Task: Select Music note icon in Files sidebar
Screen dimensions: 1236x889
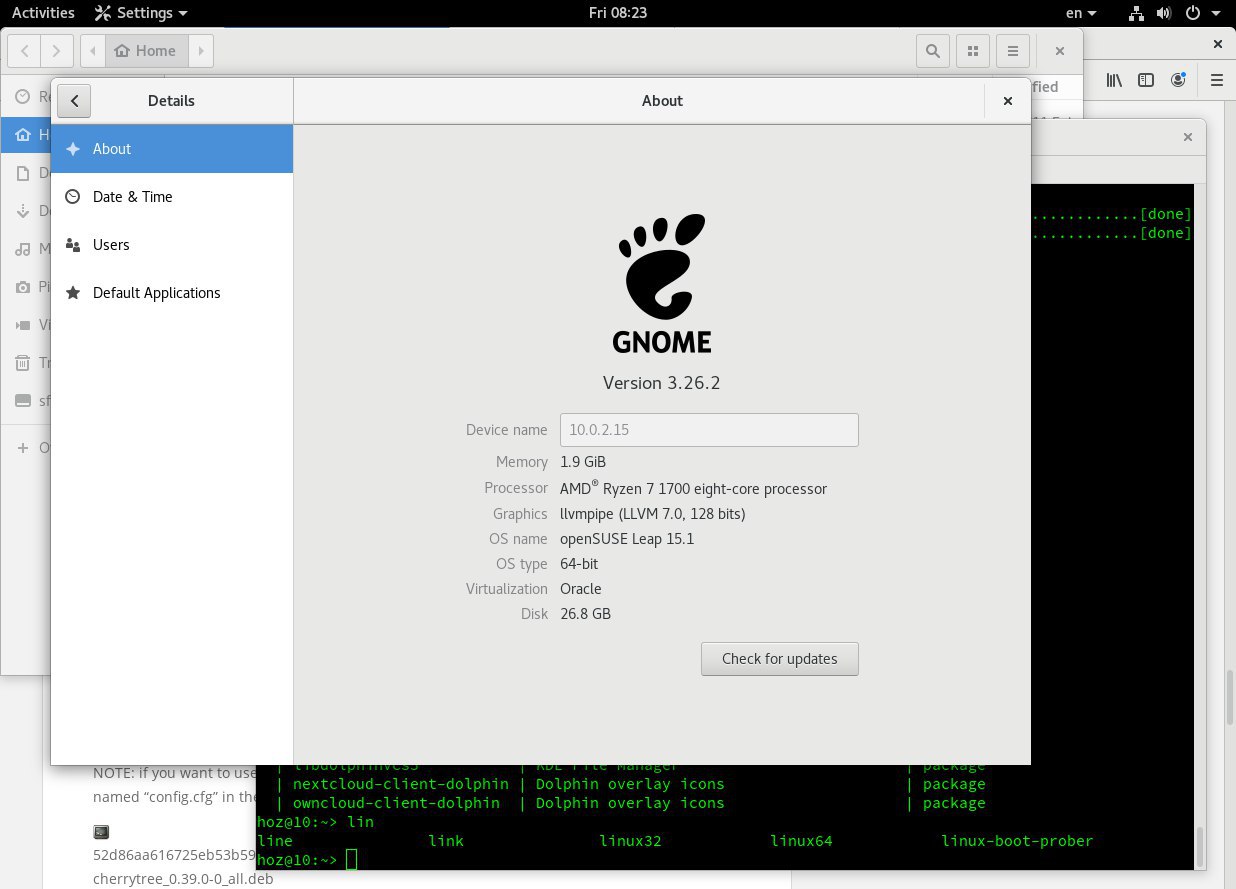Action: 23,249
